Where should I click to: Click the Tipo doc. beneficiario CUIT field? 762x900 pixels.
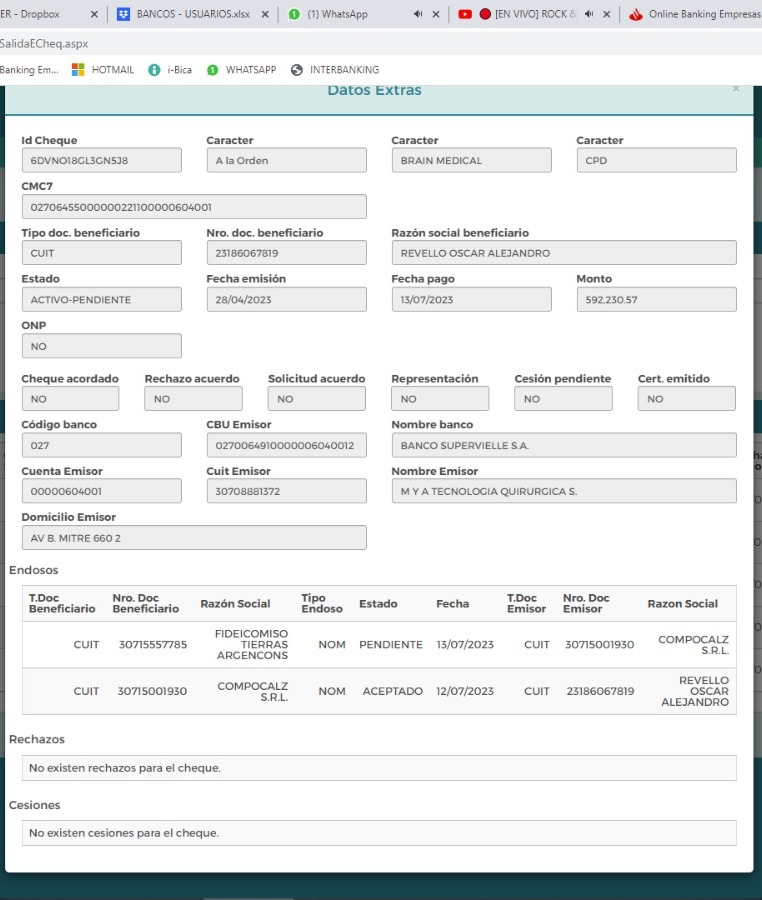pyautogui.click(x=102, y=253)
